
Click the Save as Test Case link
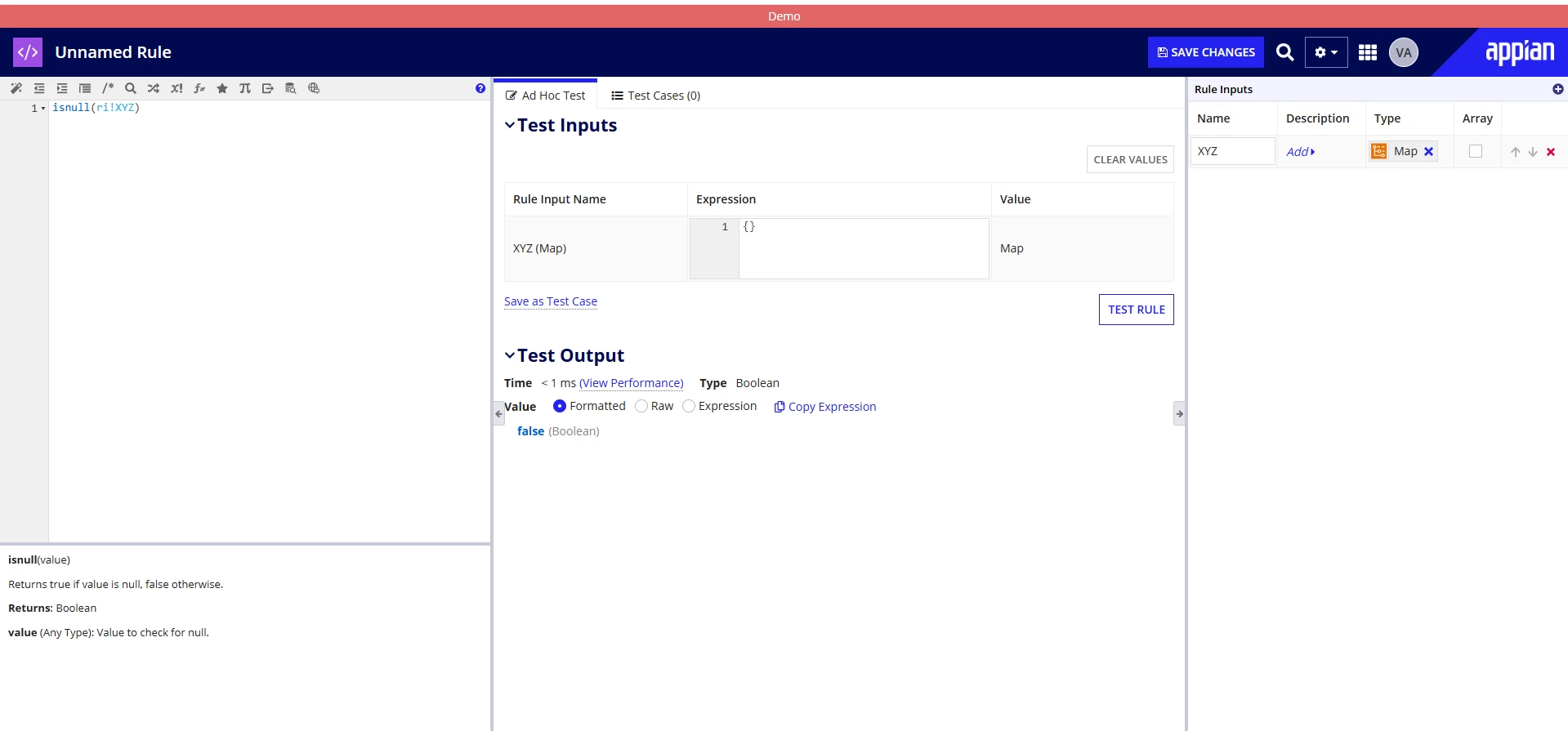tap(551, 301)
